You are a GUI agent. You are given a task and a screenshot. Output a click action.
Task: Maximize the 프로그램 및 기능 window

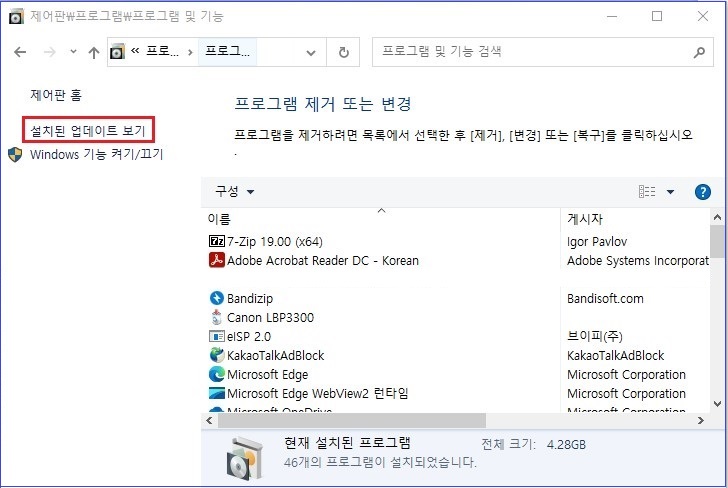(657, 16)
